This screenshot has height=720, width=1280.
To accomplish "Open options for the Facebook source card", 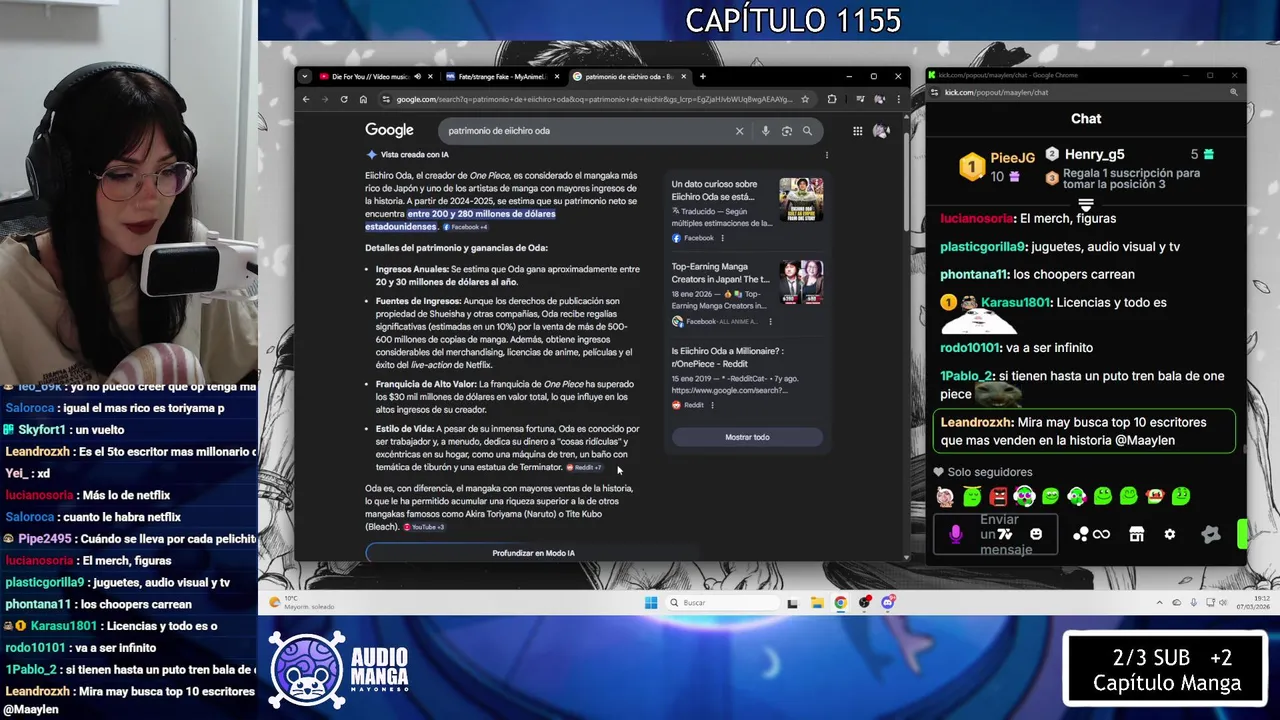I will coord(722,238).
